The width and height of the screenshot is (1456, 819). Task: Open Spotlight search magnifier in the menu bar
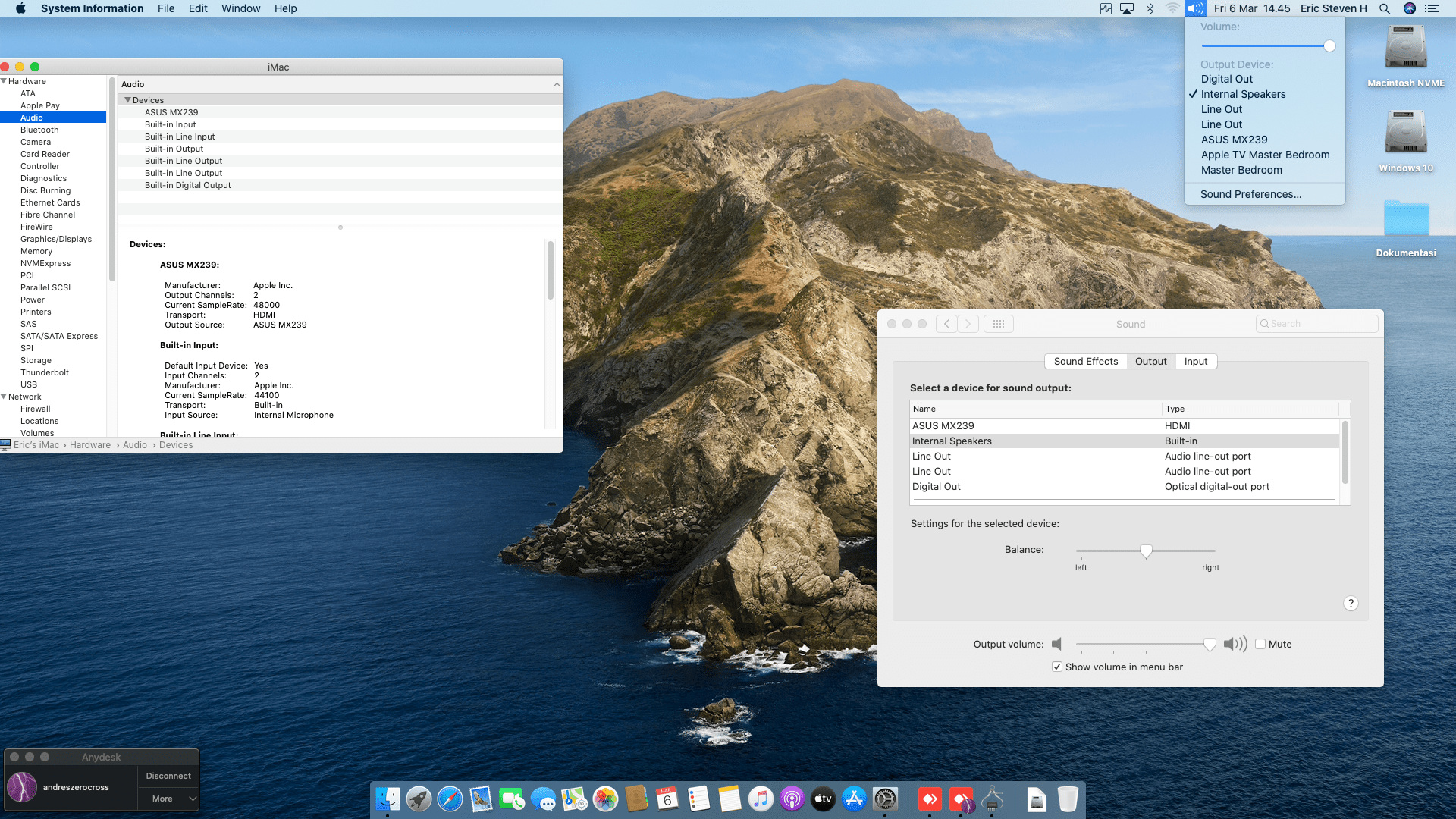tap(1385, 8)
